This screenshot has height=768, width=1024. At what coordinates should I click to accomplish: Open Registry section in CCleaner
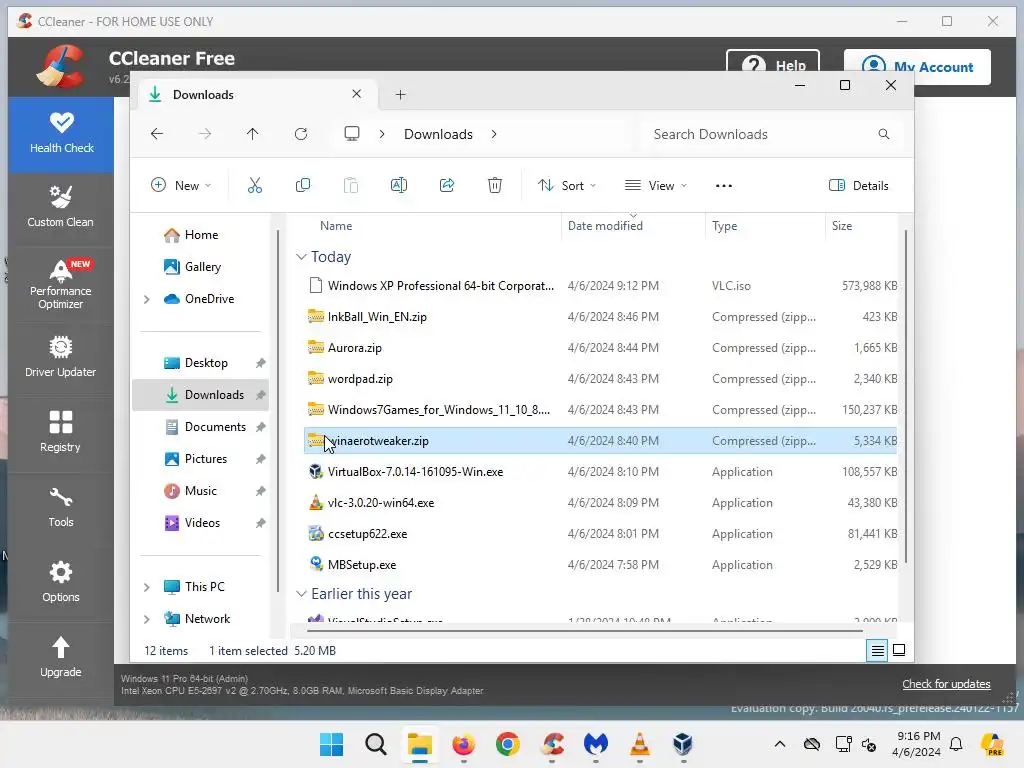tap(61, 432)
